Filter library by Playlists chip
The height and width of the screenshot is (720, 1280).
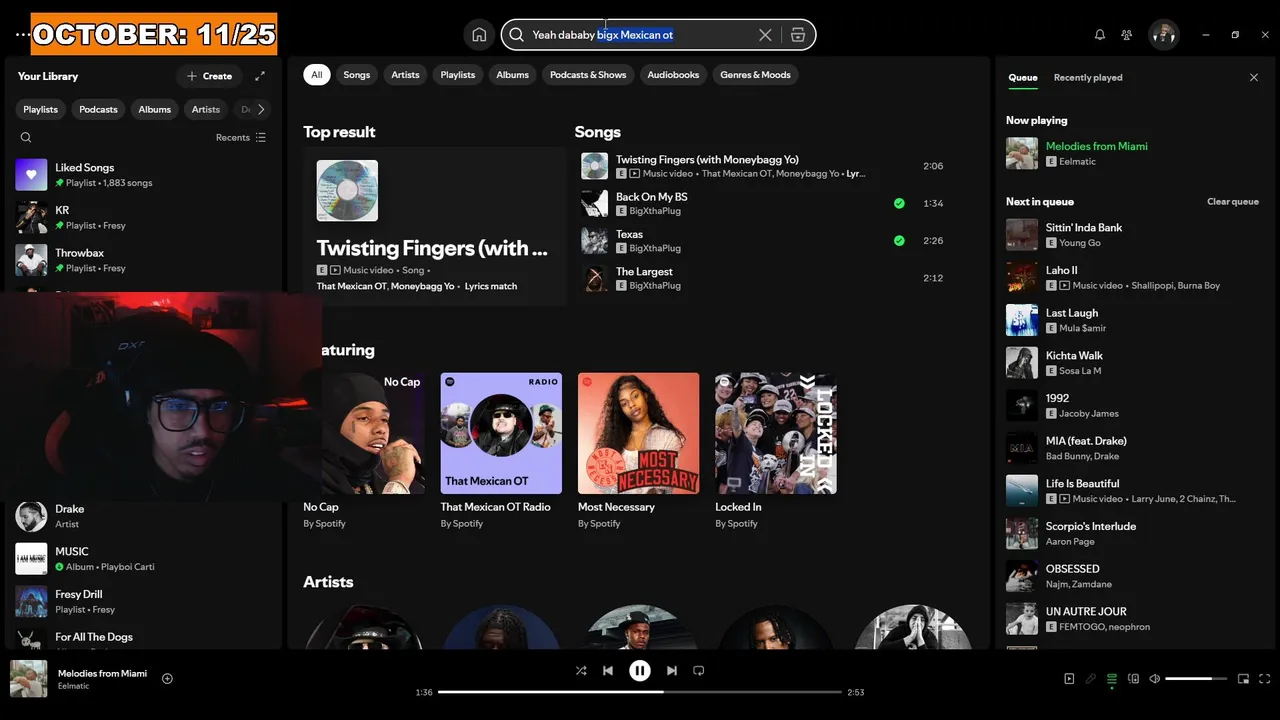point(41,110)
